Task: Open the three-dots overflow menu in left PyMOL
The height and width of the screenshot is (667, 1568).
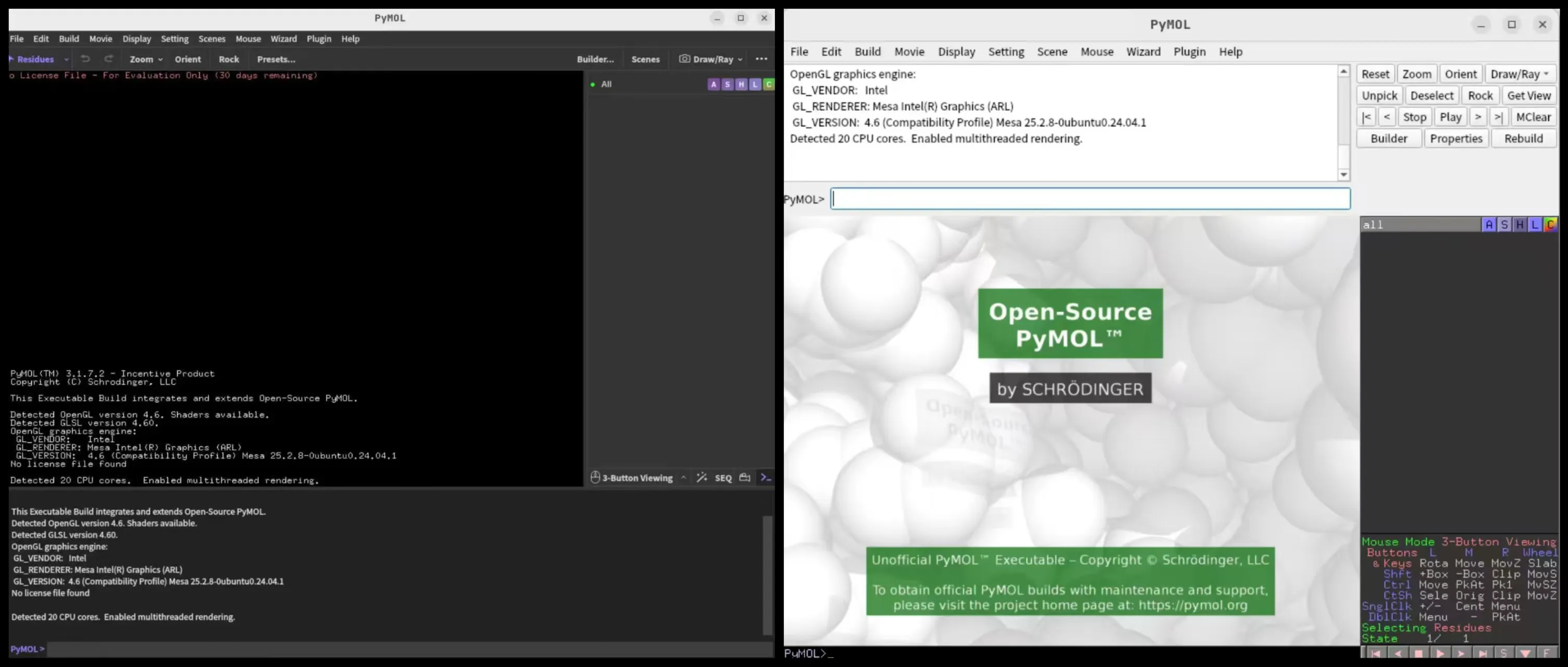Action: [x=761, y=59]
